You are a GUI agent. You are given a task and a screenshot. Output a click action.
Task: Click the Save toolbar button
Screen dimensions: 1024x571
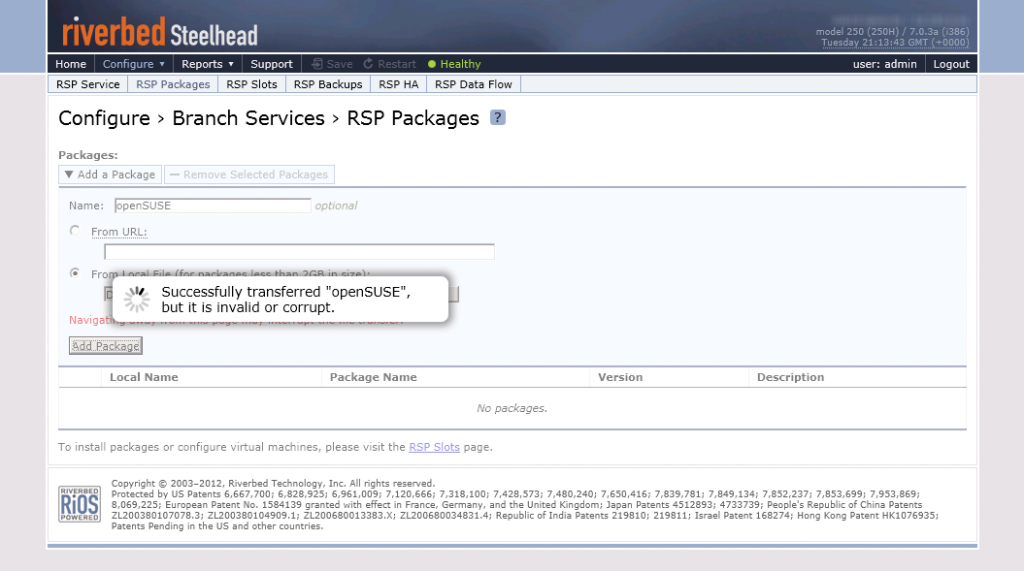[x=332, y=64]
